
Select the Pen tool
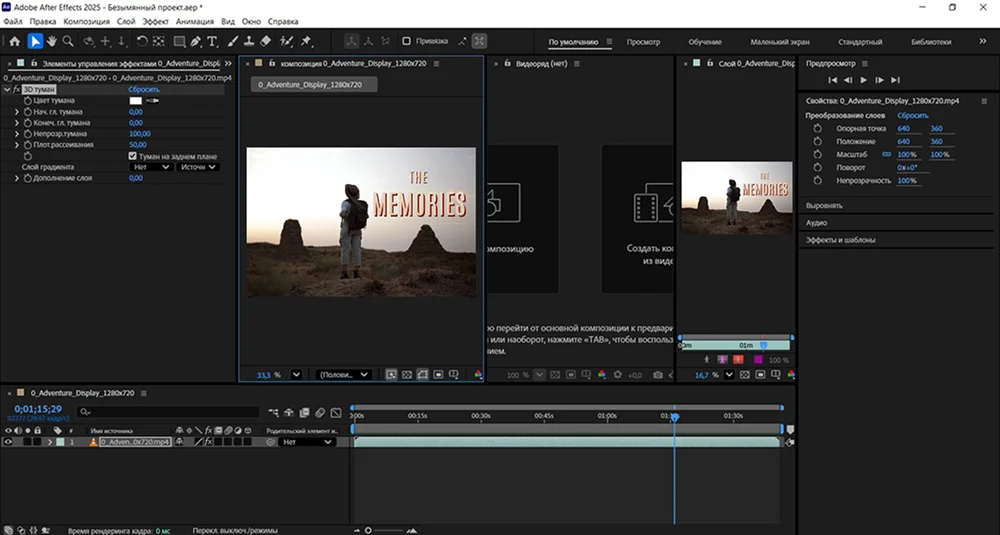(196, 41)
